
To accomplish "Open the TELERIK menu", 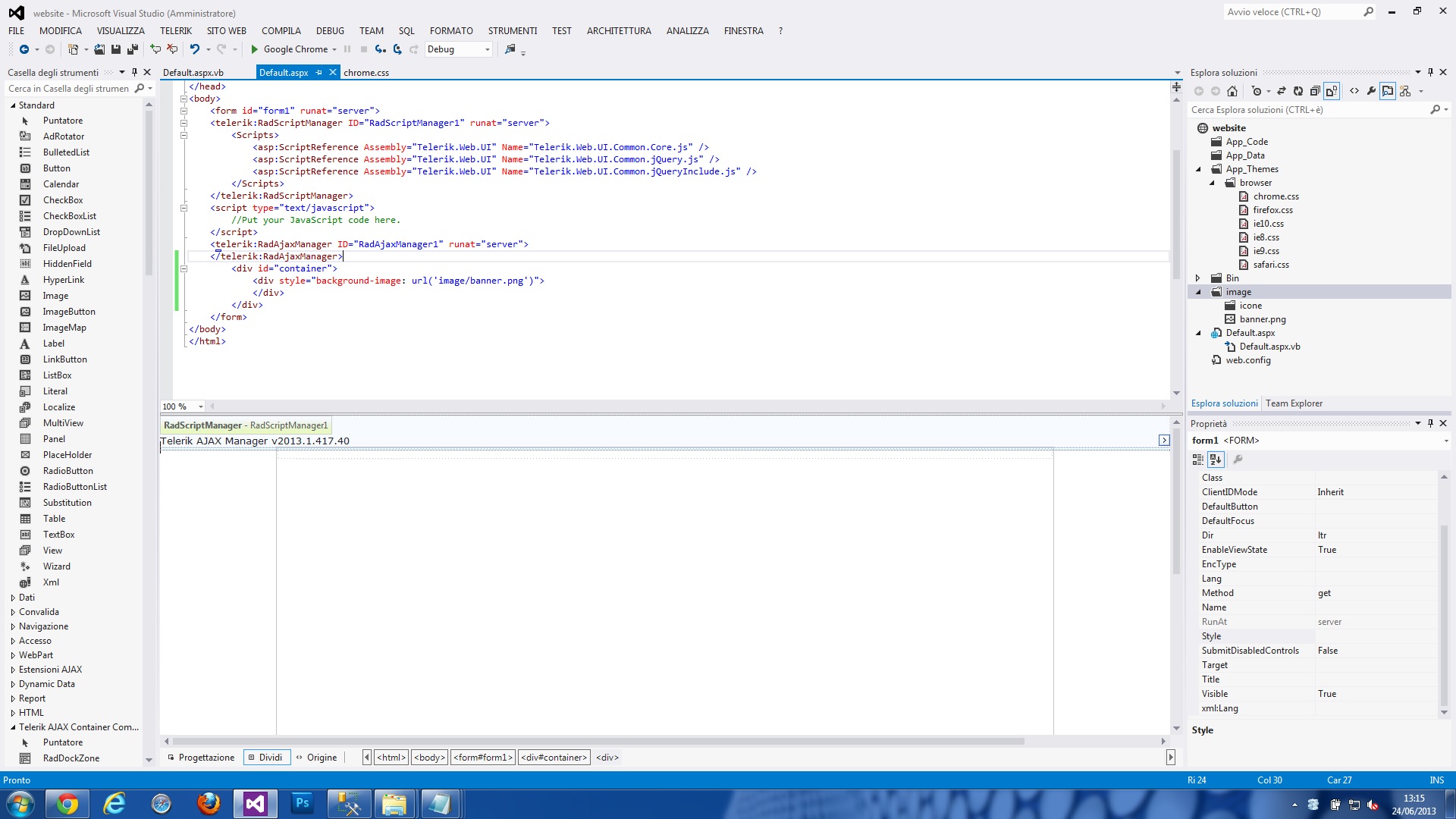I will tap(176, 31).
